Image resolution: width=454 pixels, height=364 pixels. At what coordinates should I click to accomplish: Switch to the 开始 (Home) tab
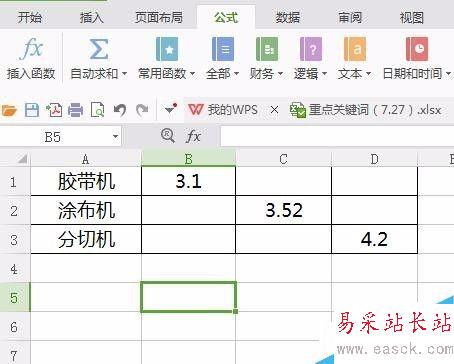[30, 17]
